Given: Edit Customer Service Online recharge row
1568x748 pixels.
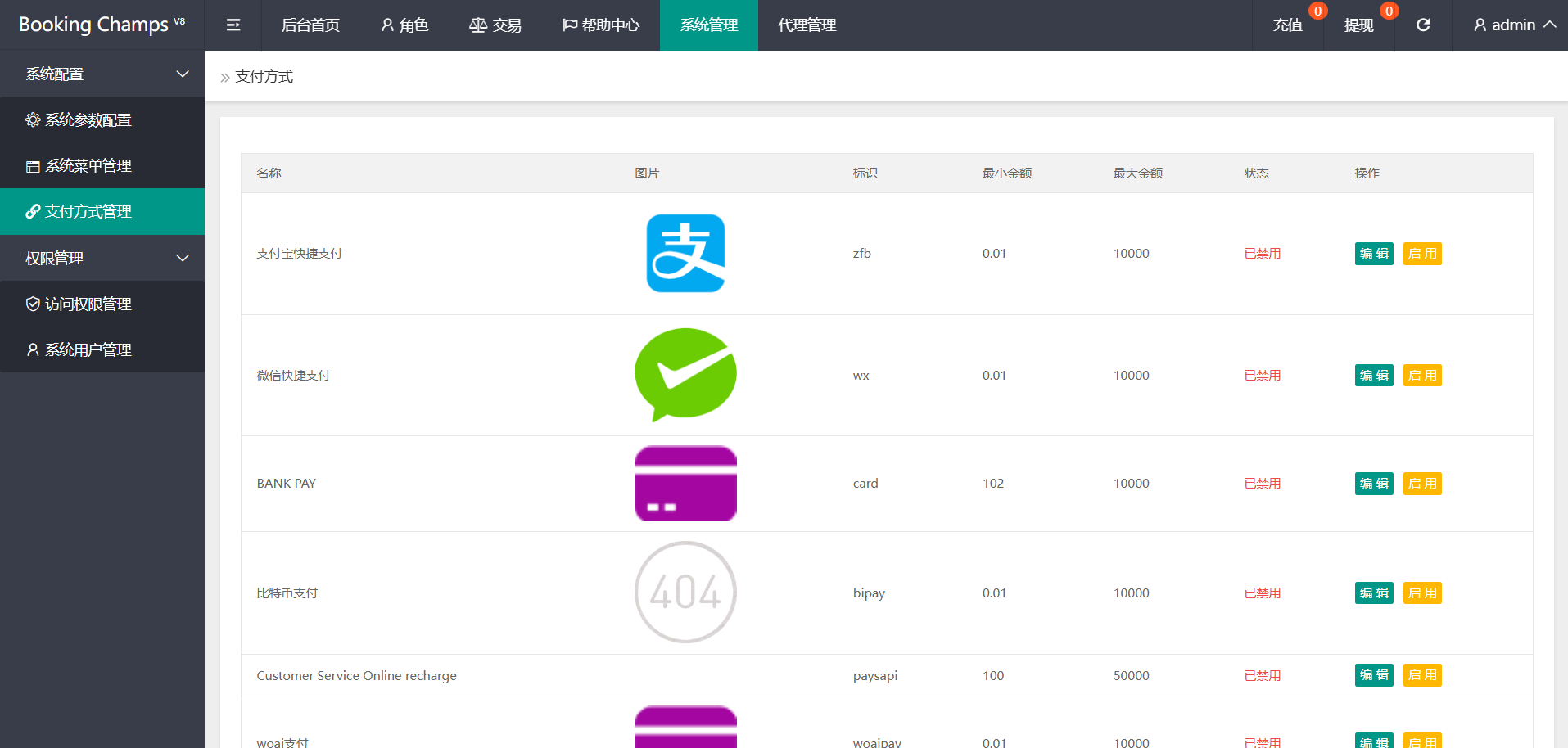Looking at the screenshot, I should pyautogui.click(x=1374, y=675).
